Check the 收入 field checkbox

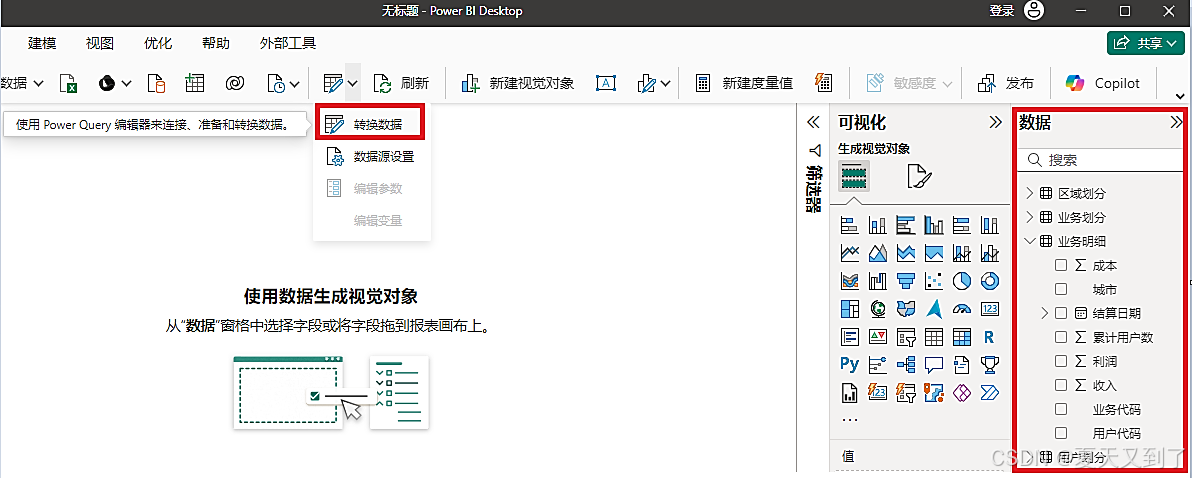1061,385
